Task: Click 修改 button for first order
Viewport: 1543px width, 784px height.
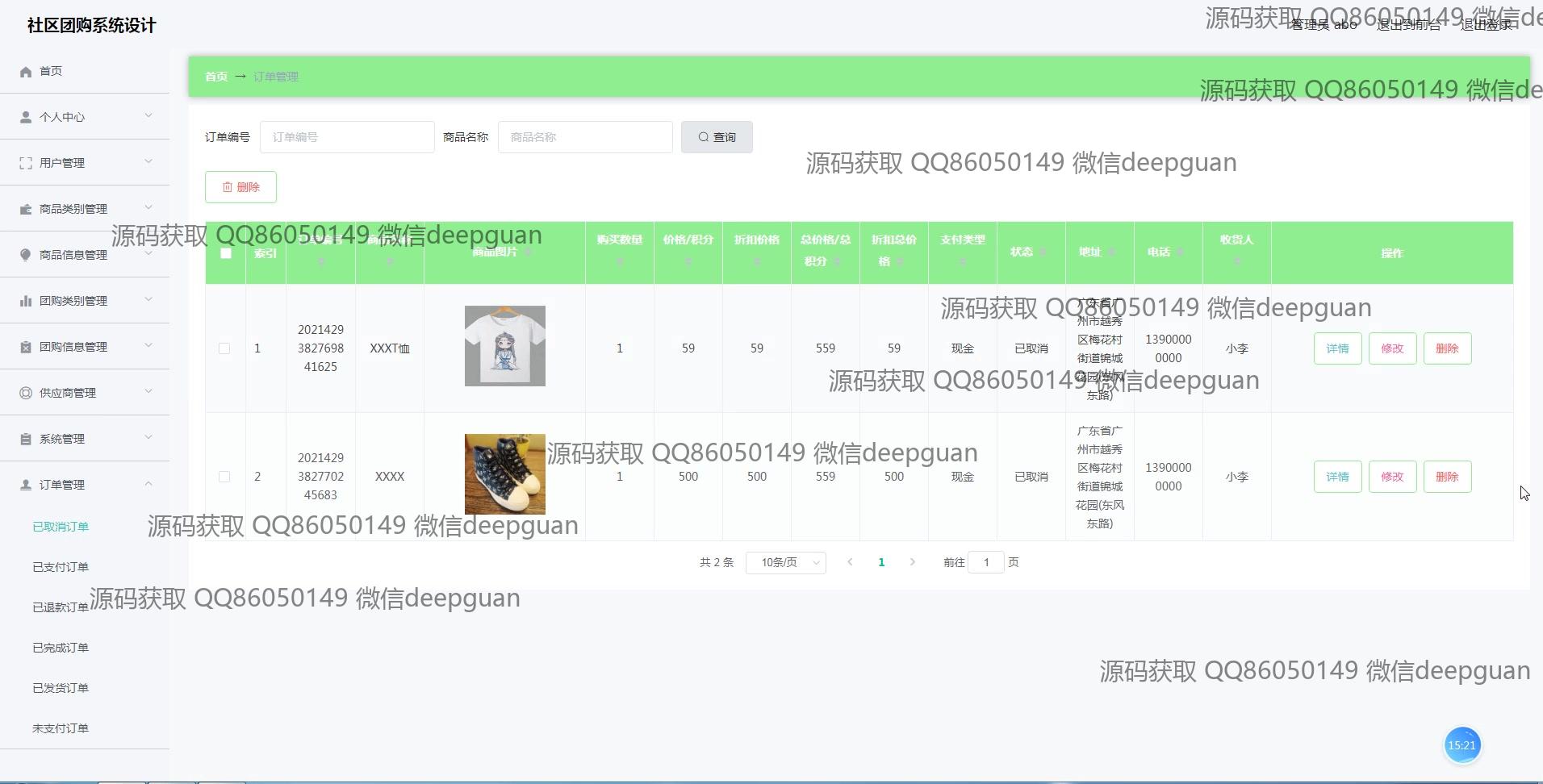Action: (x=1392, y=348)
